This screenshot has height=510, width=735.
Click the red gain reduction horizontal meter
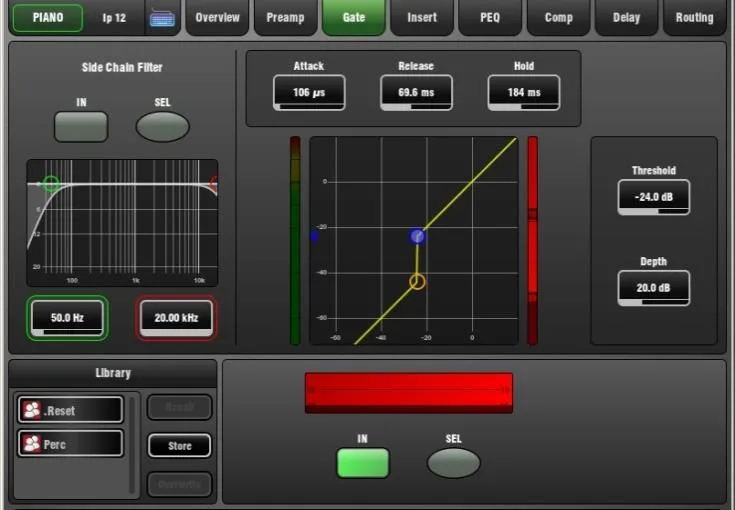point(409,393)
